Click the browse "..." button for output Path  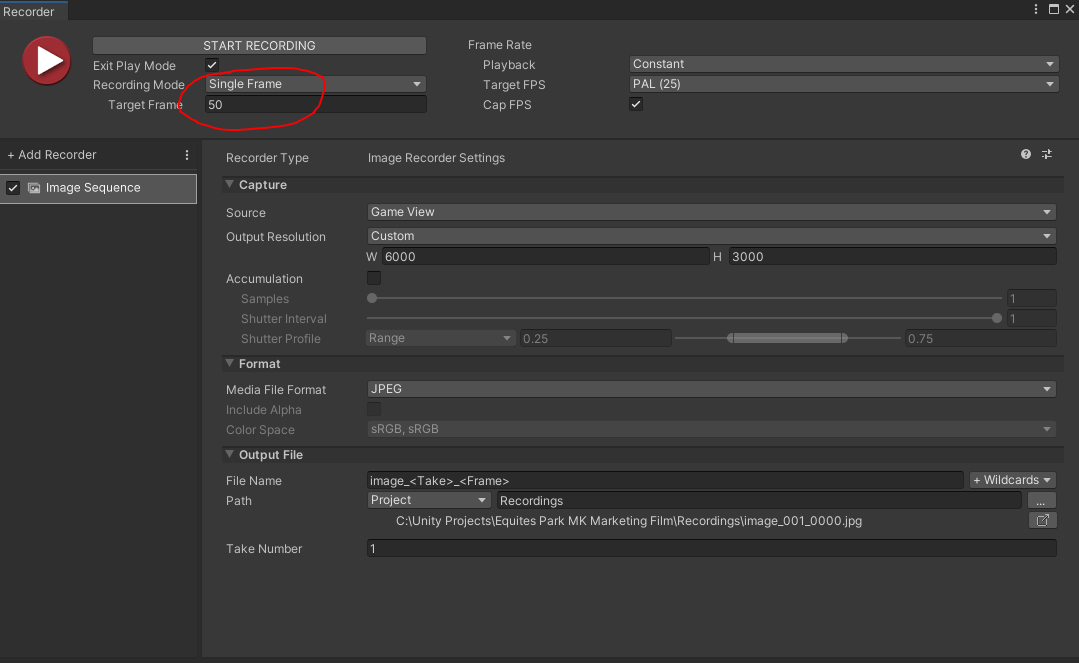click(1041, 500)
